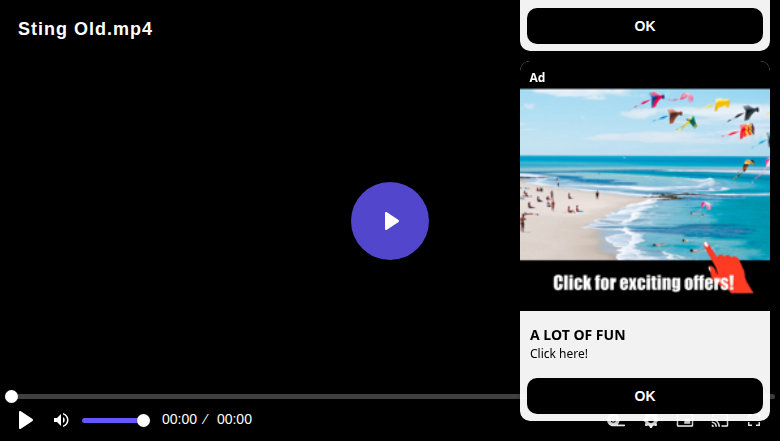Click the 'A LOT OF FUN' ad headline
Viewport: 780px width, 441px height.
pyautogui.click(x=578, y=335)
